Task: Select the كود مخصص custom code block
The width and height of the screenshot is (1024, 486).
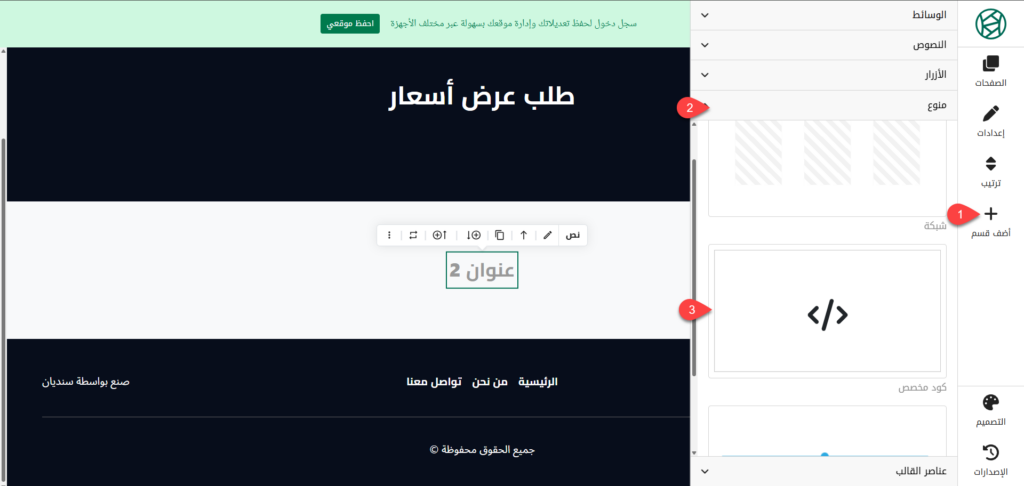Action: coord(827,311)
